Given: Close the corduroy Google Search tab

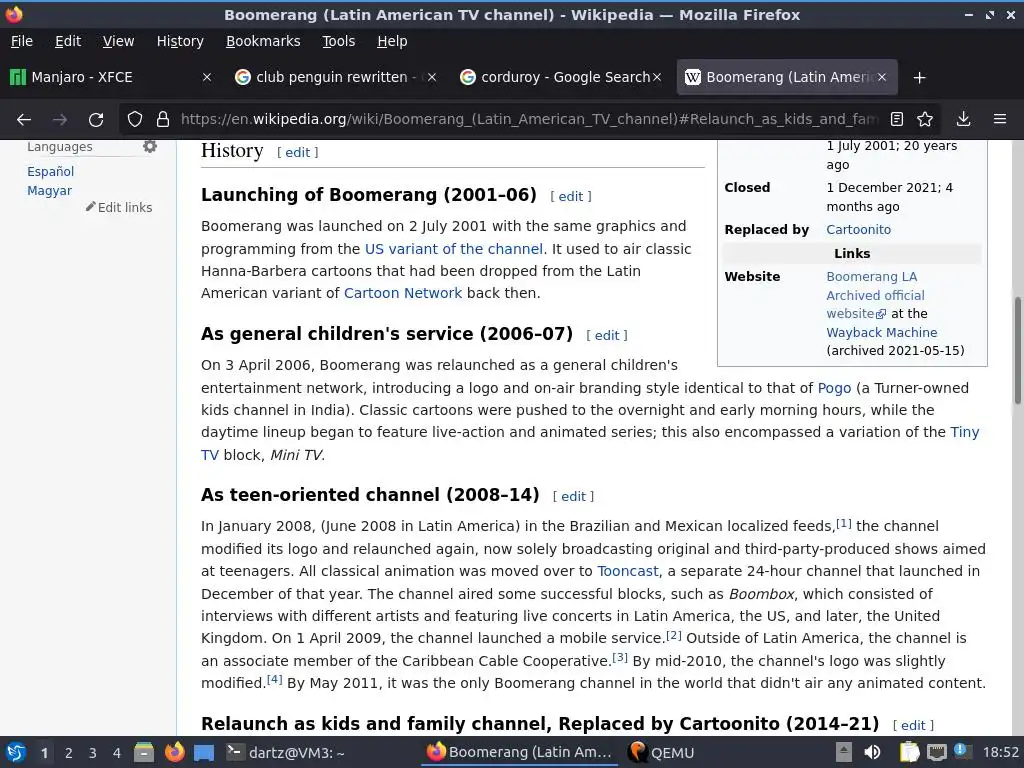Looking at the screenshot, I should coord(657,77).
